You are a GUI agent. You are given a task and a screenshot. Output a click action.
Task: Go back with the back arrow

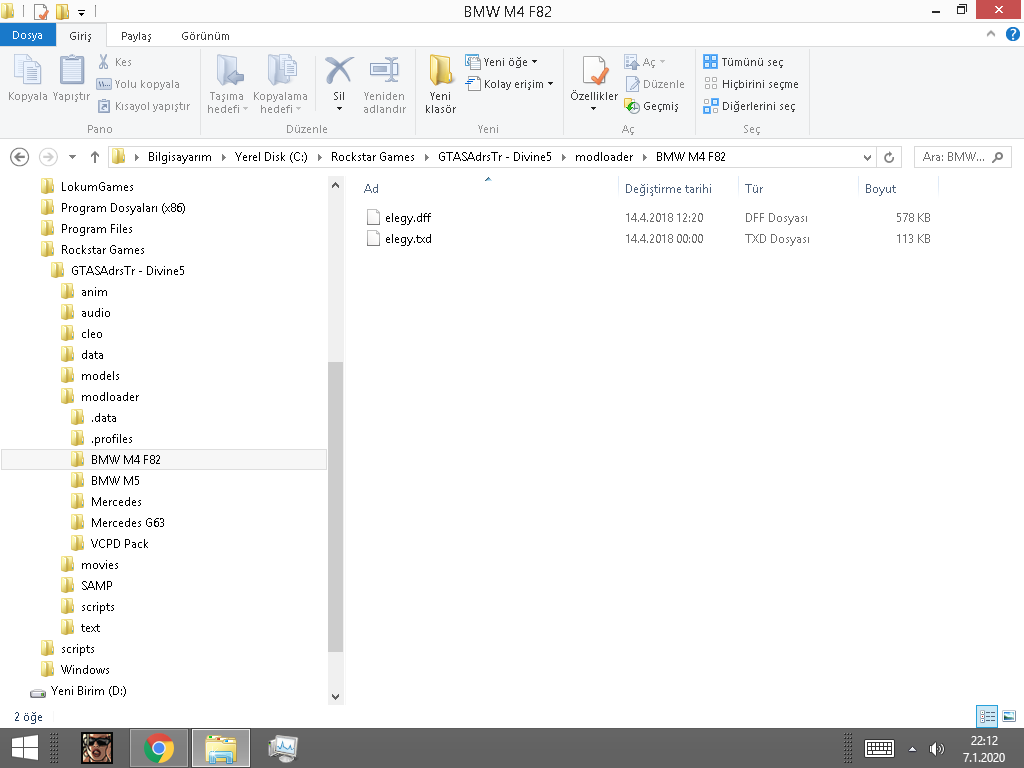tap(20, 157)
